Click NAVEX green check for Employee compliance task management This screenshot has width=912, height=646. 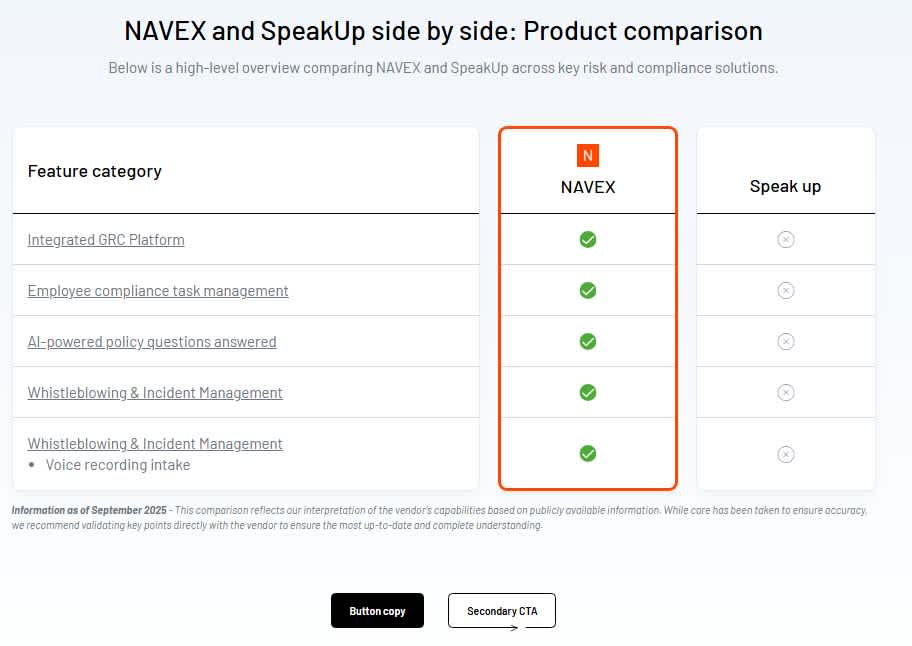pos(588,291)
